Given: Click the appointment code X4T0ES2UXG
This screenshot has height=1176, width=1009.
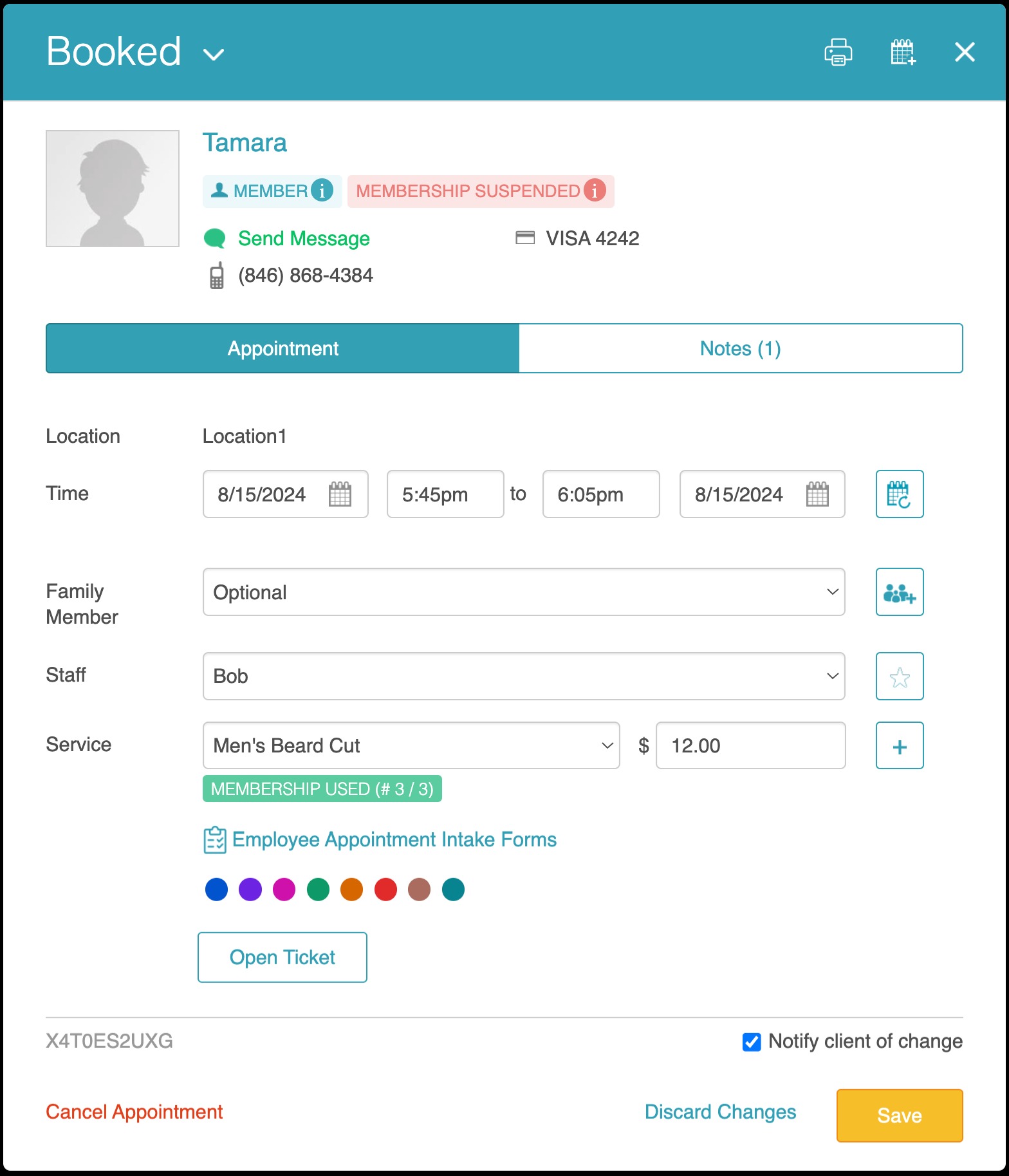Looking at the screenshot, I should click(x=109, y=1041).
